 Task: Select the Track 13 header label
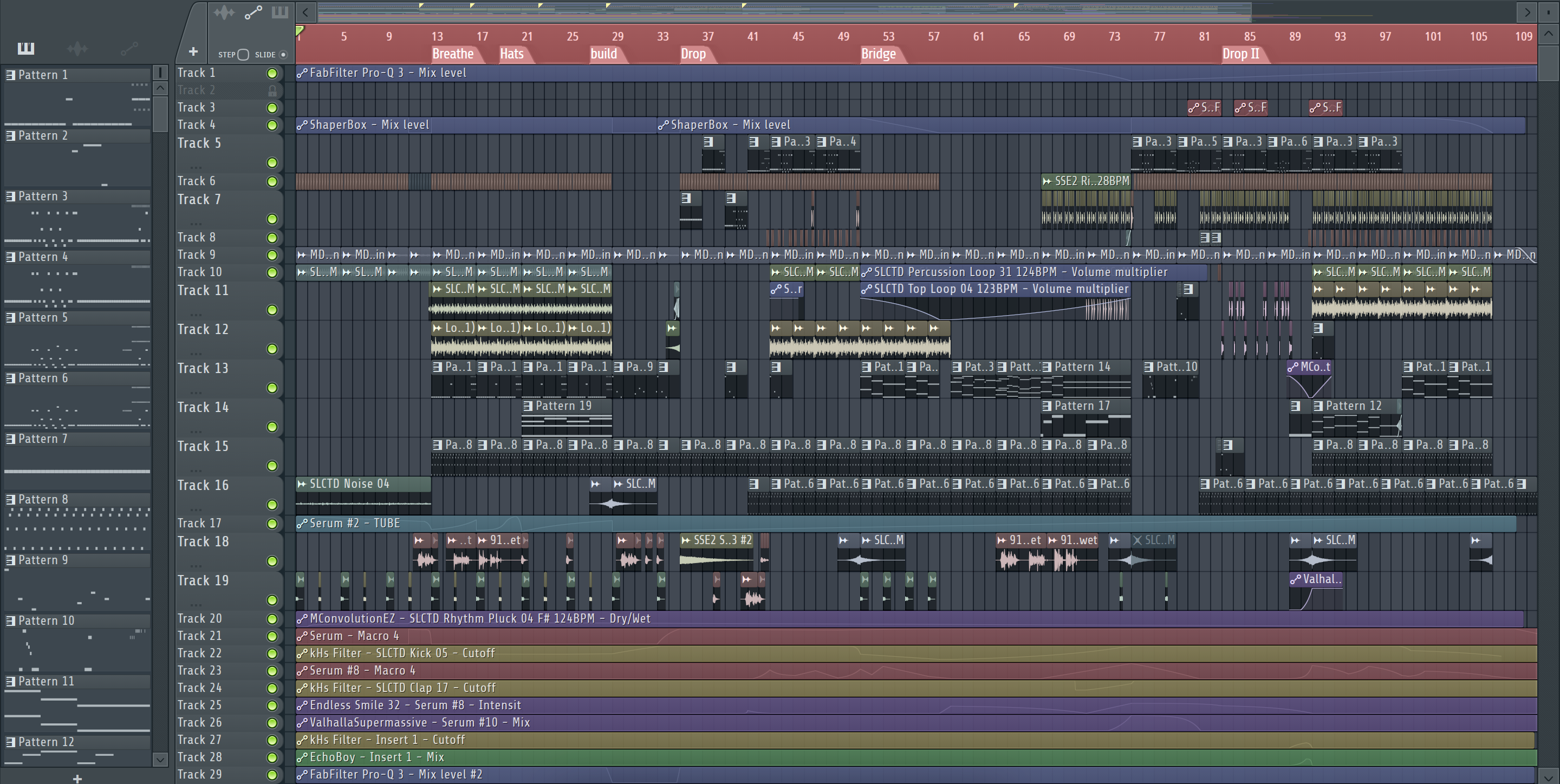(x=202, y=369)
